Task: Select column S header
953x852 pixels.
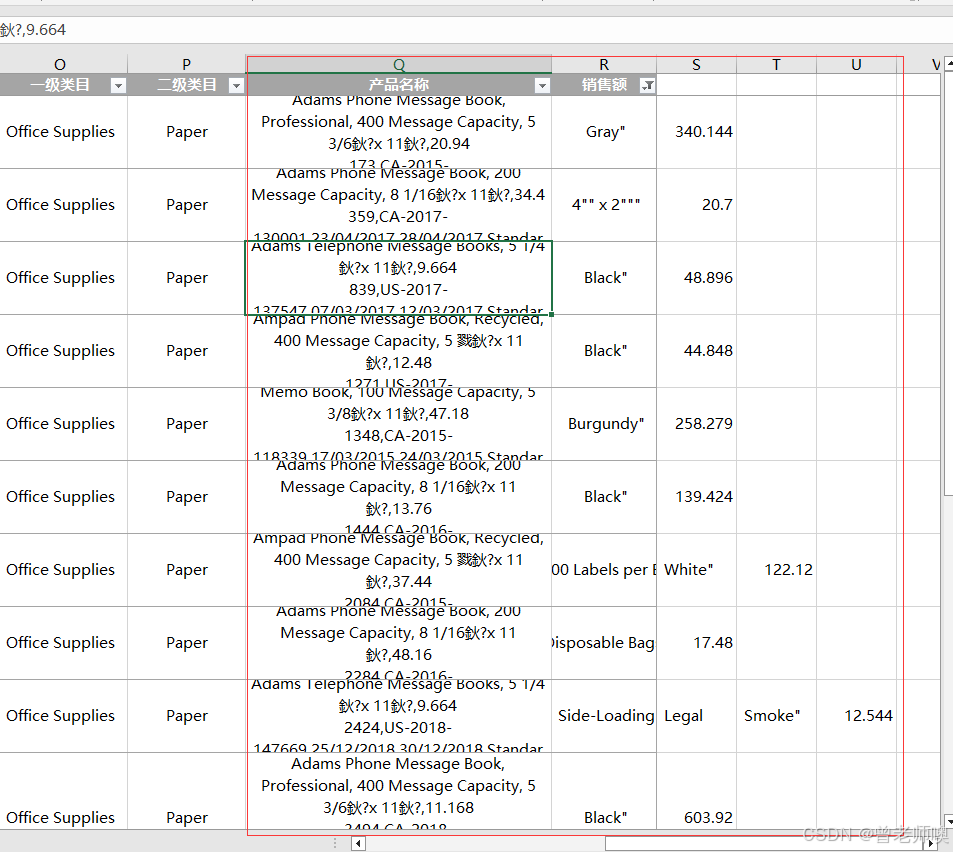Action: (x=697, y=64)
